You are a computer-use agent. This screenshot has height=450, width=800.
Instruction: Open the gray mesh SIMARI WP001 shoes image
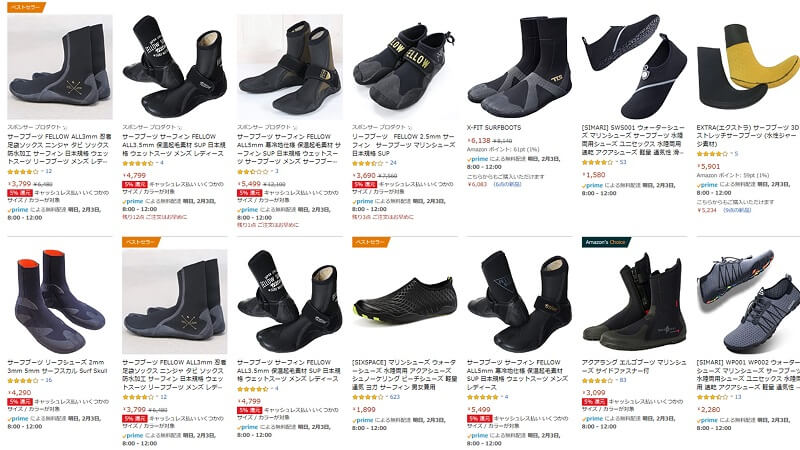click(x=748, y=301)
